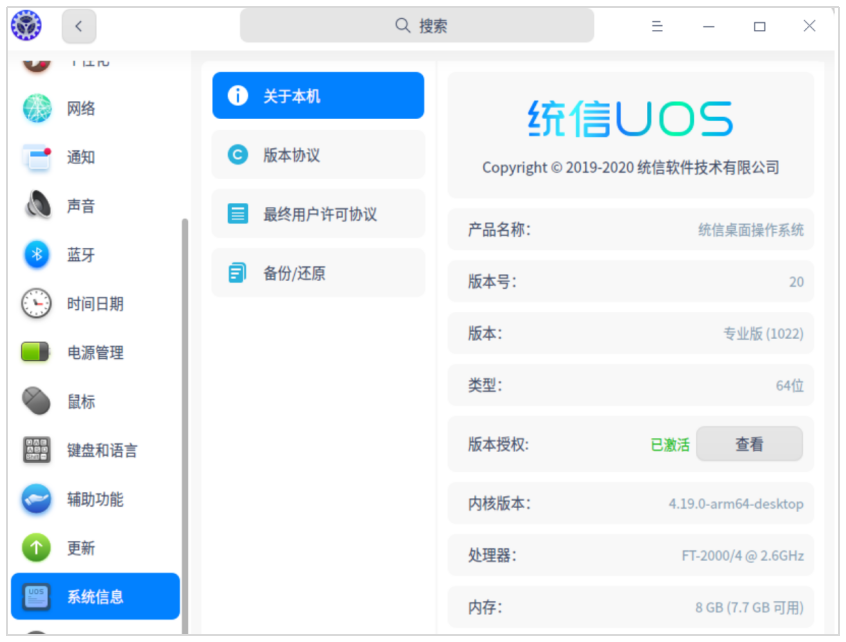Open the 鼠标 mouse icon
The height and width of the screenshot is (642, 846).
[37, 401]
